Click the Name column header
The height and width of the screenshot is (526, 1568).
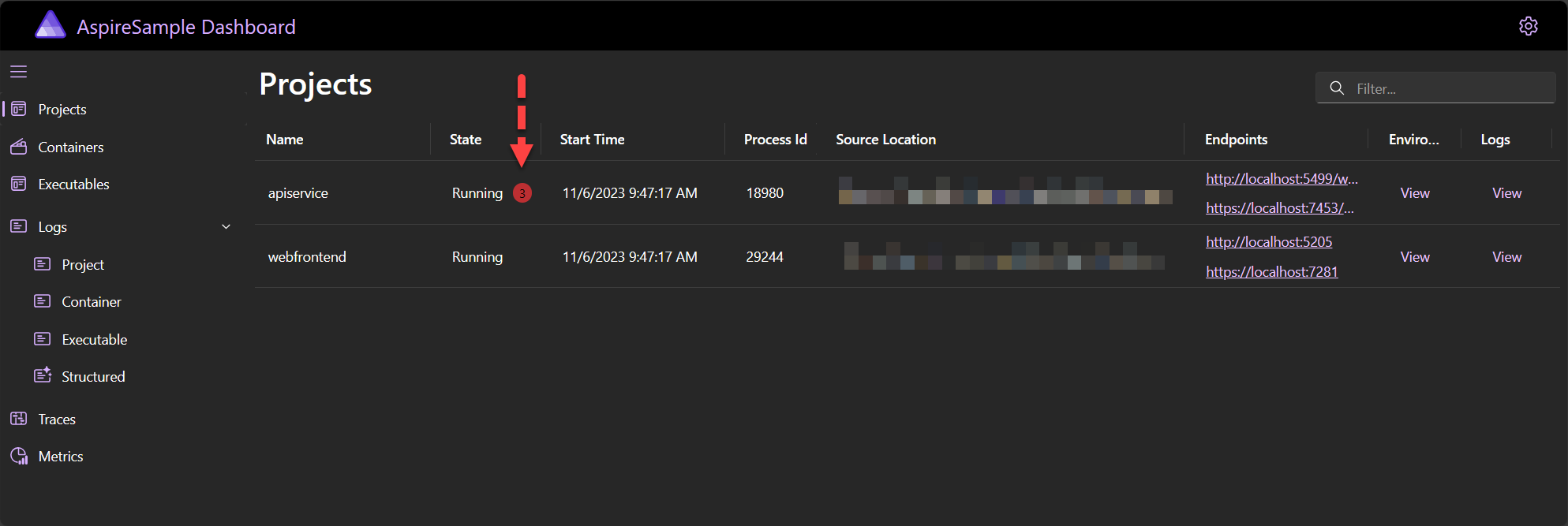[x=285, y=140]
